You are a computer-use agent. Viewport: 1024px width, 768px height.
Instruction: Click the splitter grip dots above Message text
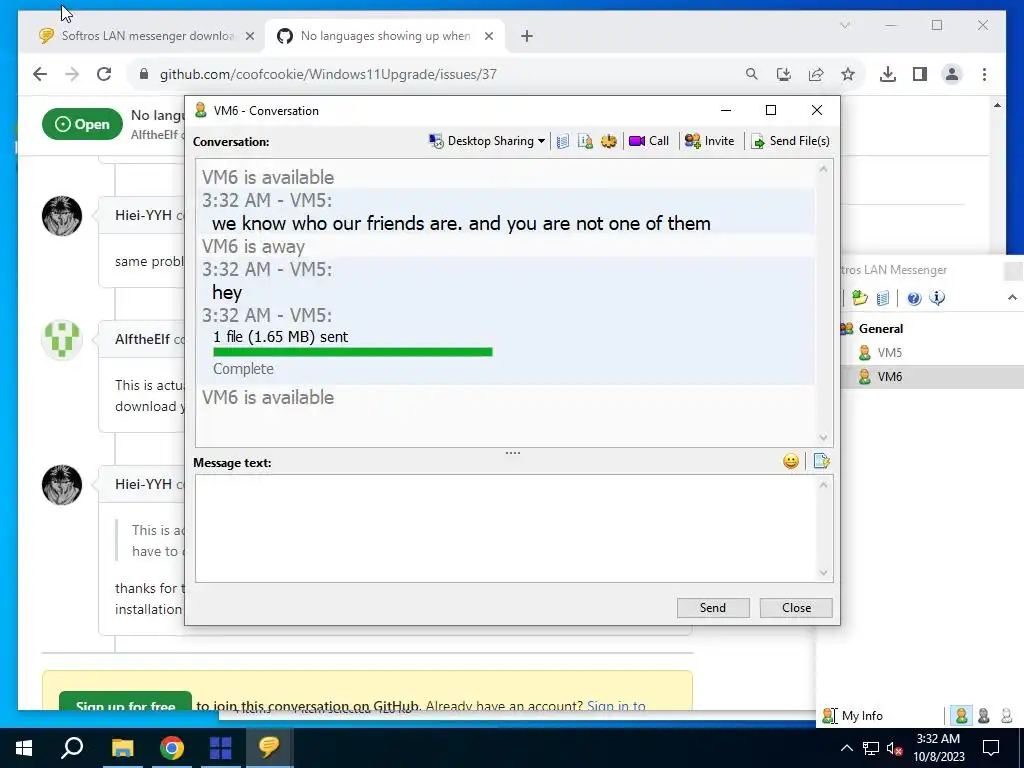(x=513, y=453)
